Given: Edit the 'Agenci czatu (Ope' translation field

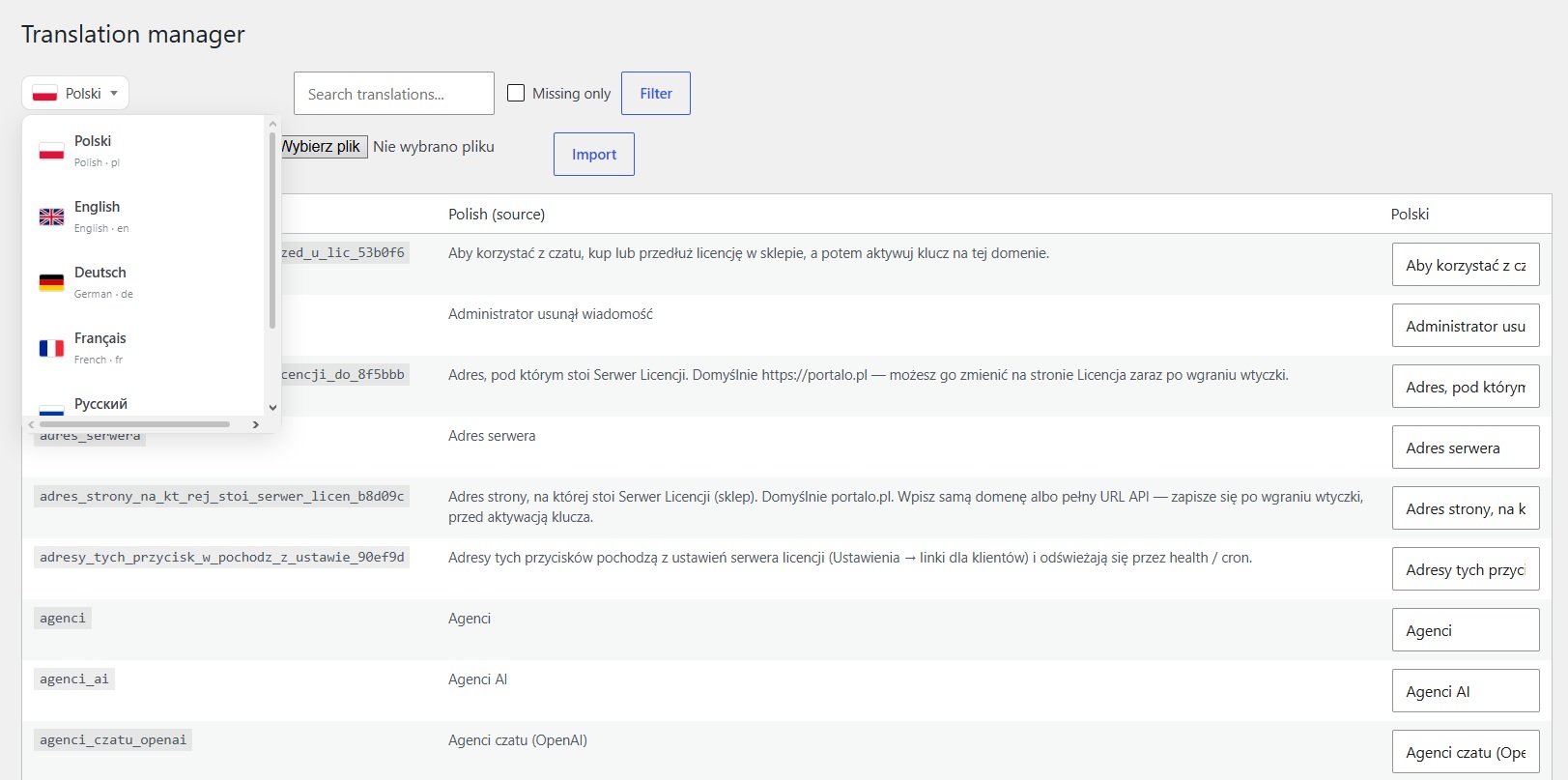Looking at the screenshot, I should (x=1466, y=752).
